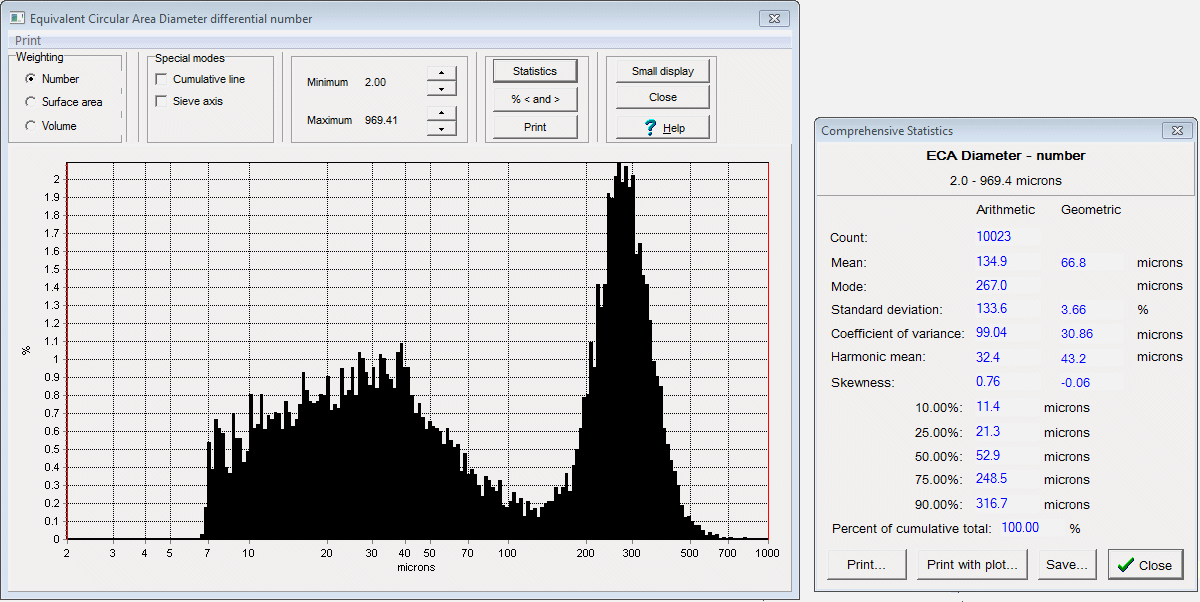Viewport: 1200px width, 602px height.
Task: Enable the Cumulative line checkbox
Action: coord(161,79)
